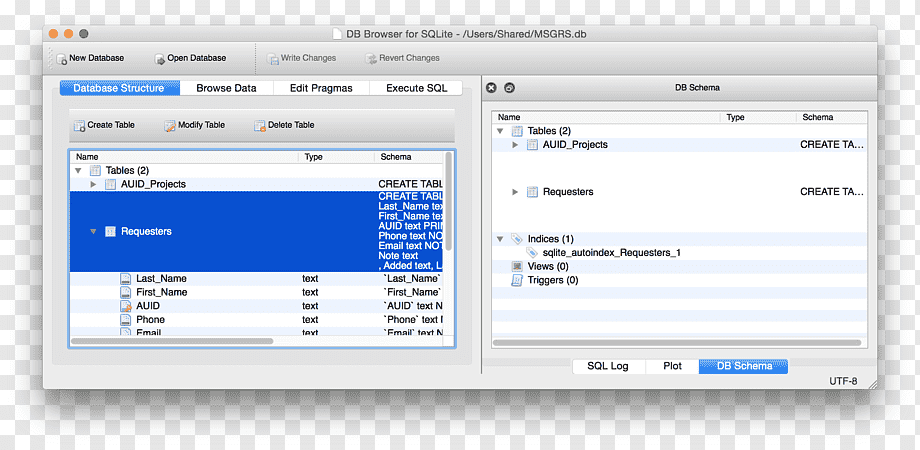Collapse Tables (2) in Database Structure tree
Image resolution: width=920 pixels, height=450 pixels.
(x=78, y=171)
